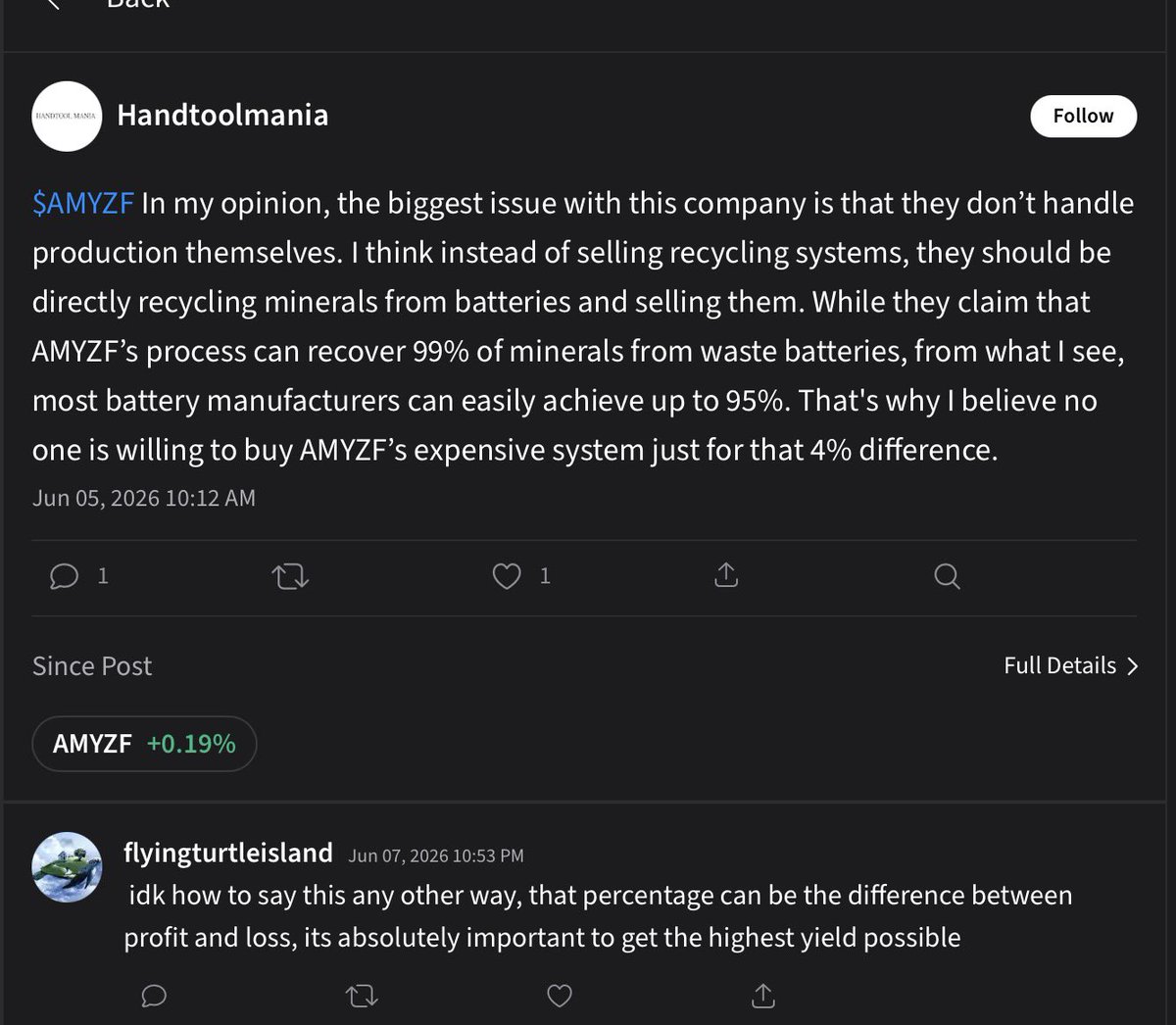View Handtoolmania's profile avatar
1176x1025 pixels.
[67, 116]
